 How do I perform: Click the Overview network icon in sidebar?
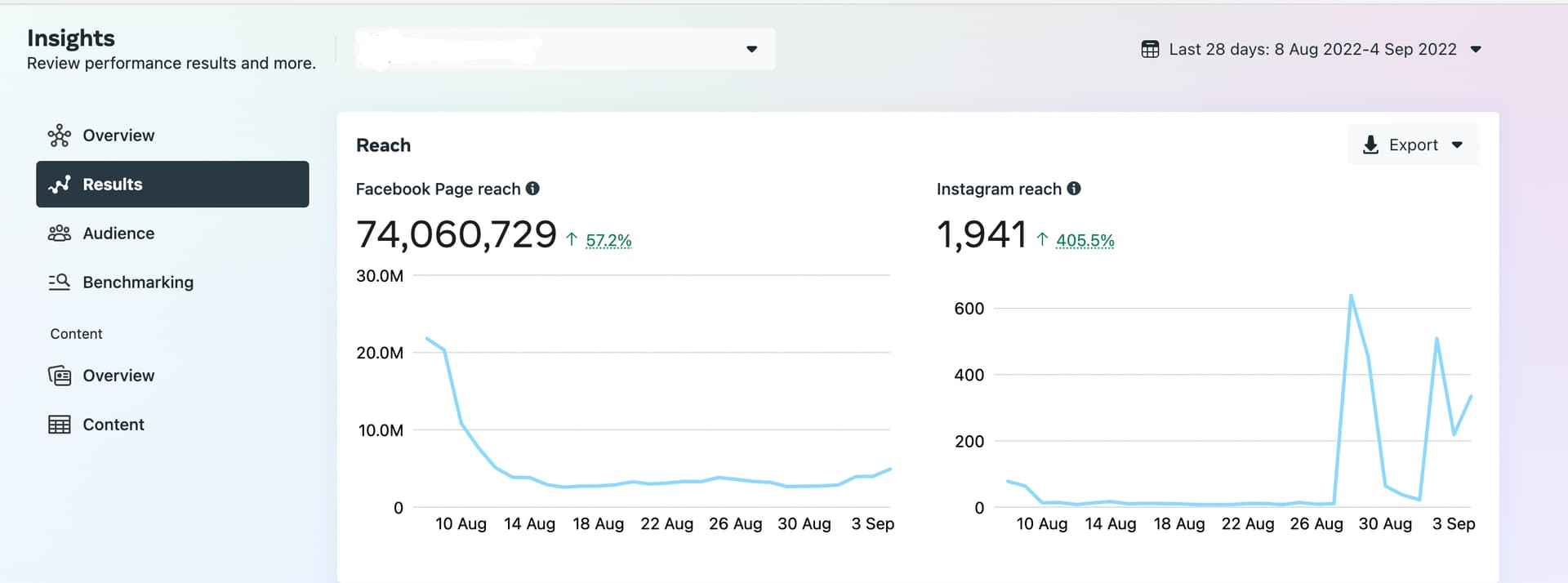coord(59,136)
